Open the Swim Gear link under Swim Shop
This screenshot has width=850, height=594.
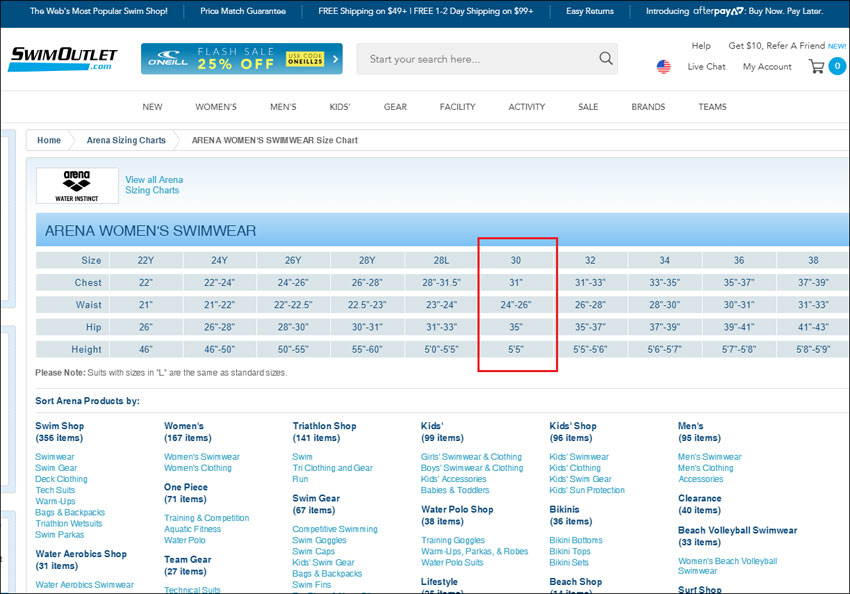[56, 468]
